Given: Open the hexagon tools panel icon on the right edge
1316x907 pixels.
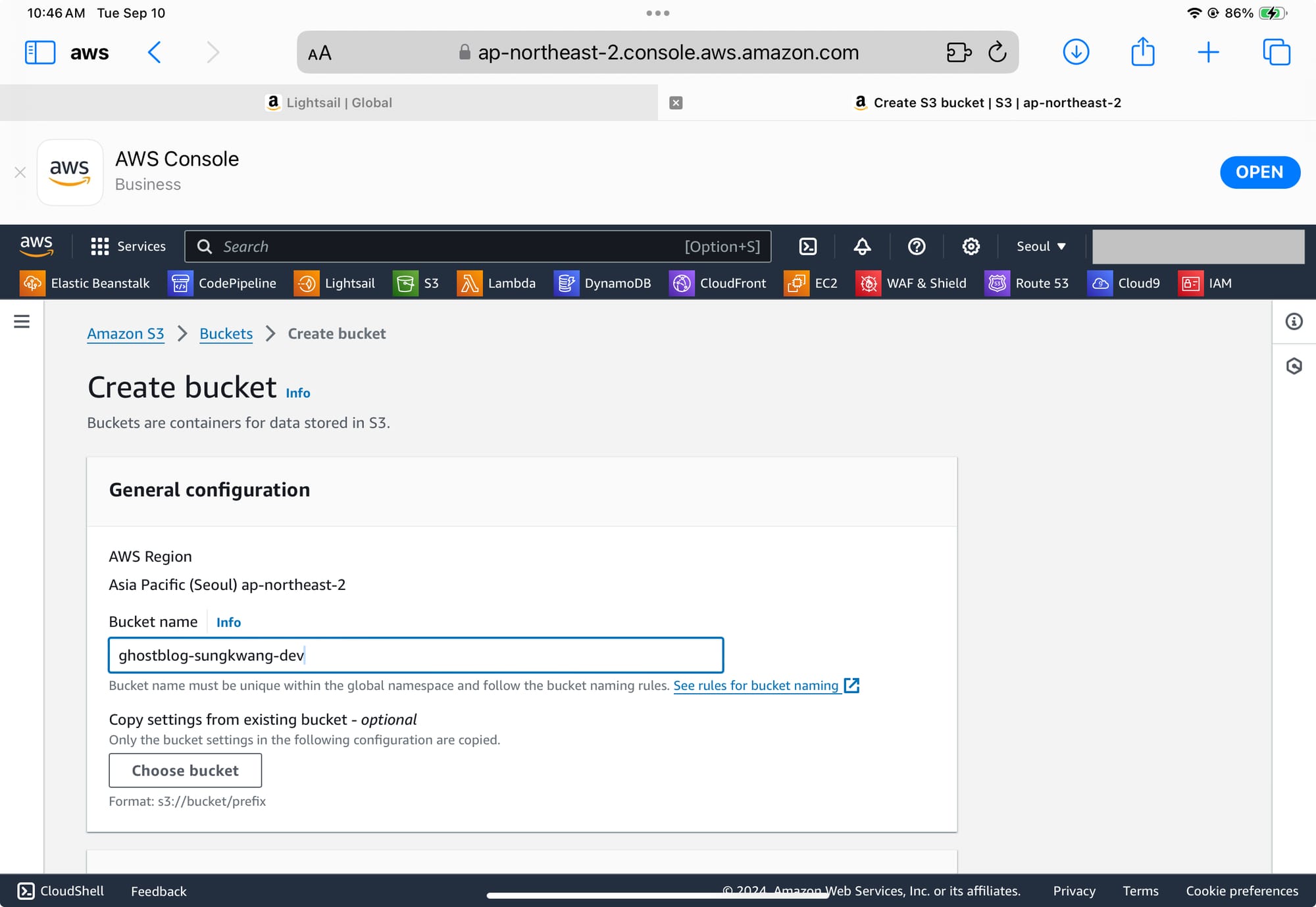Looking at the screenshot, I should (1294, 366).
